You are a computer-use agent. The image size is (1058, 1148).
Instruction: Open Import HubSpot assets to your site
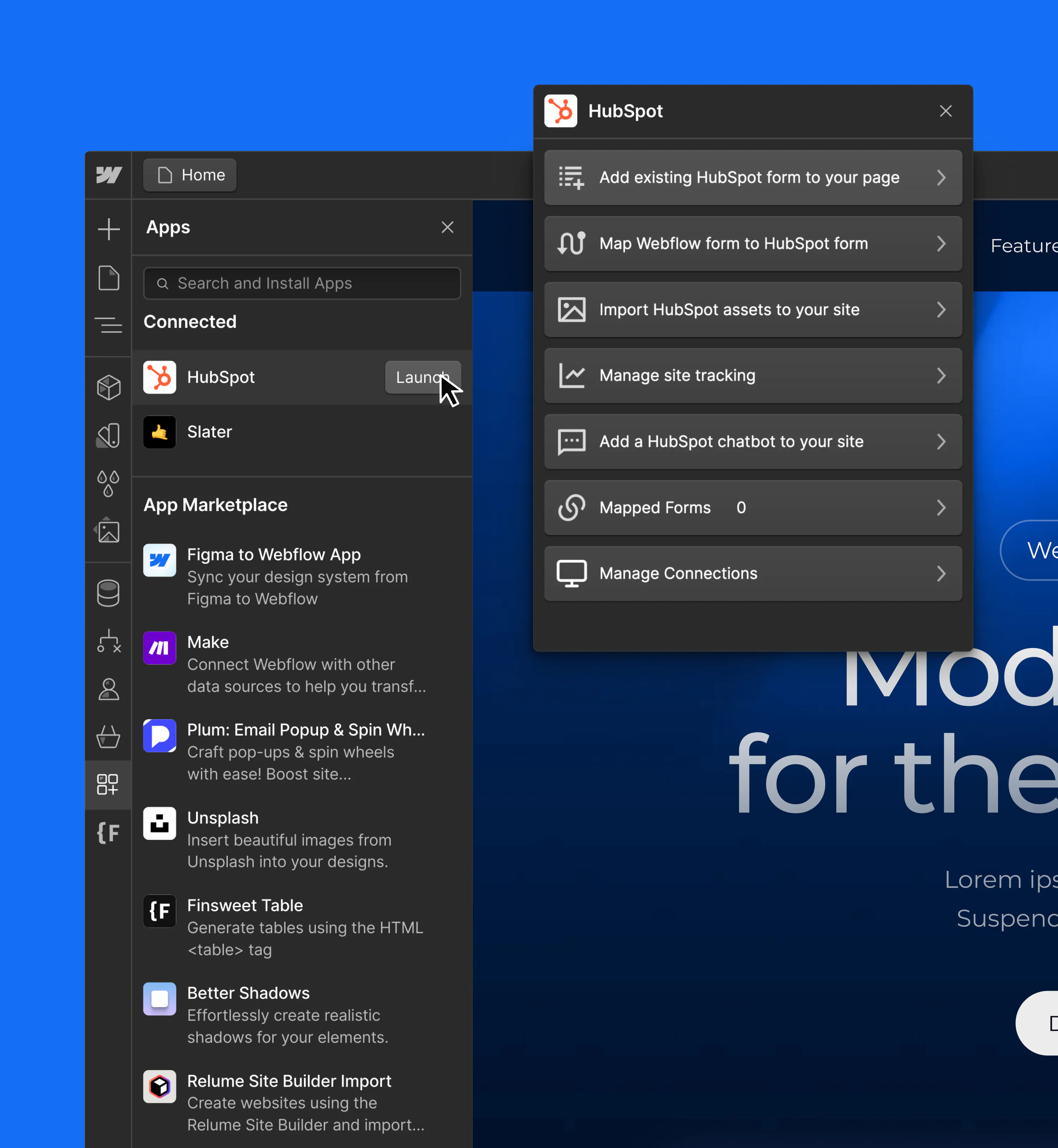click(753, 310)
